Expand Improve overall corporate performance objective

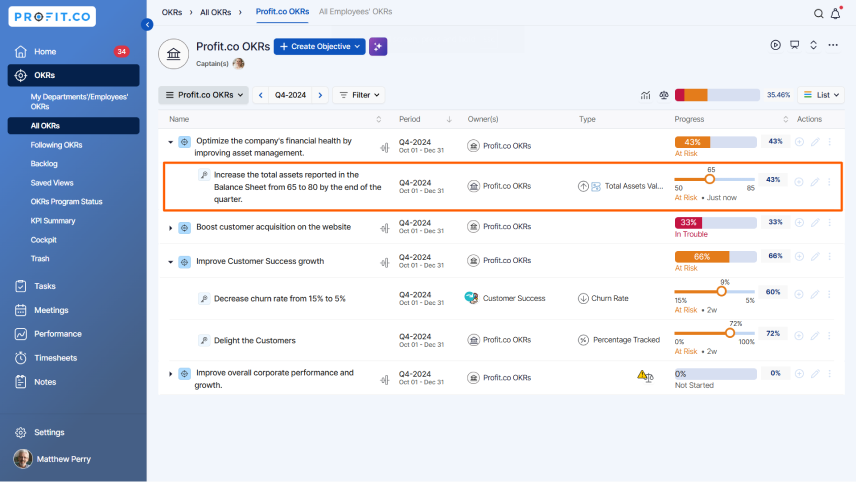[170, 374]
